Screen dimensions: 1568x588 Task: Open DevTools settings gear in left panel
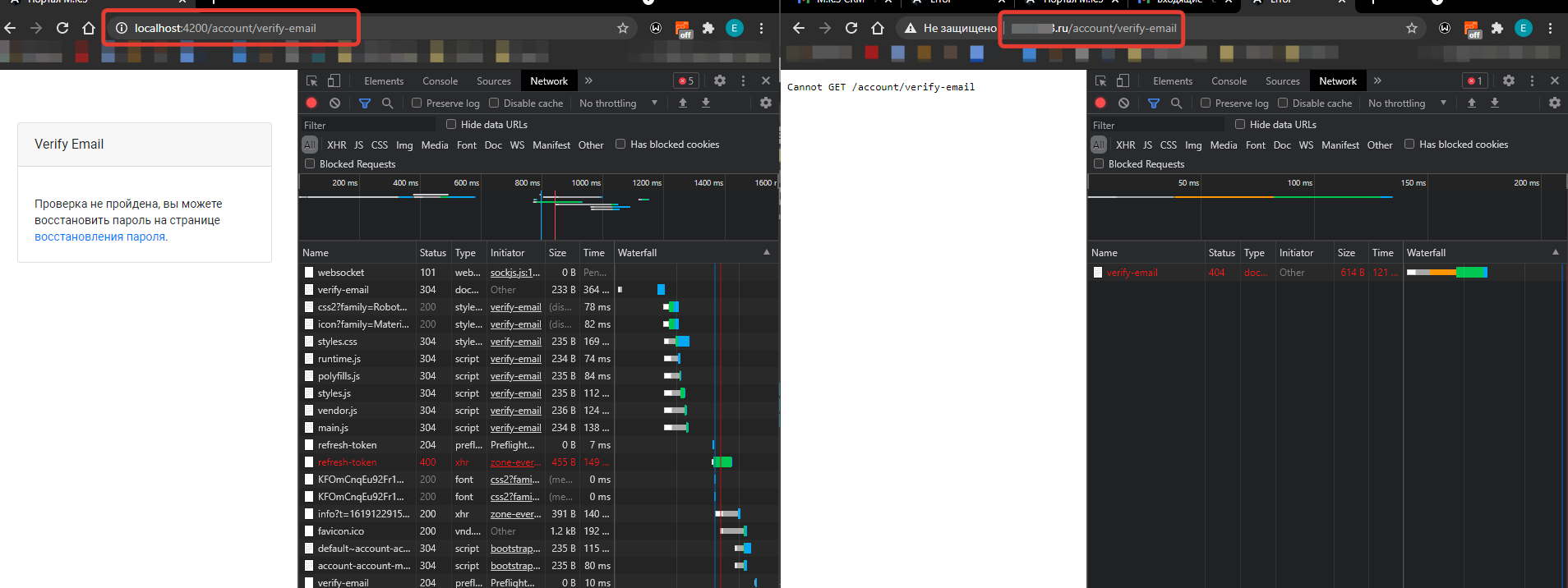click(x=720, y=80)
